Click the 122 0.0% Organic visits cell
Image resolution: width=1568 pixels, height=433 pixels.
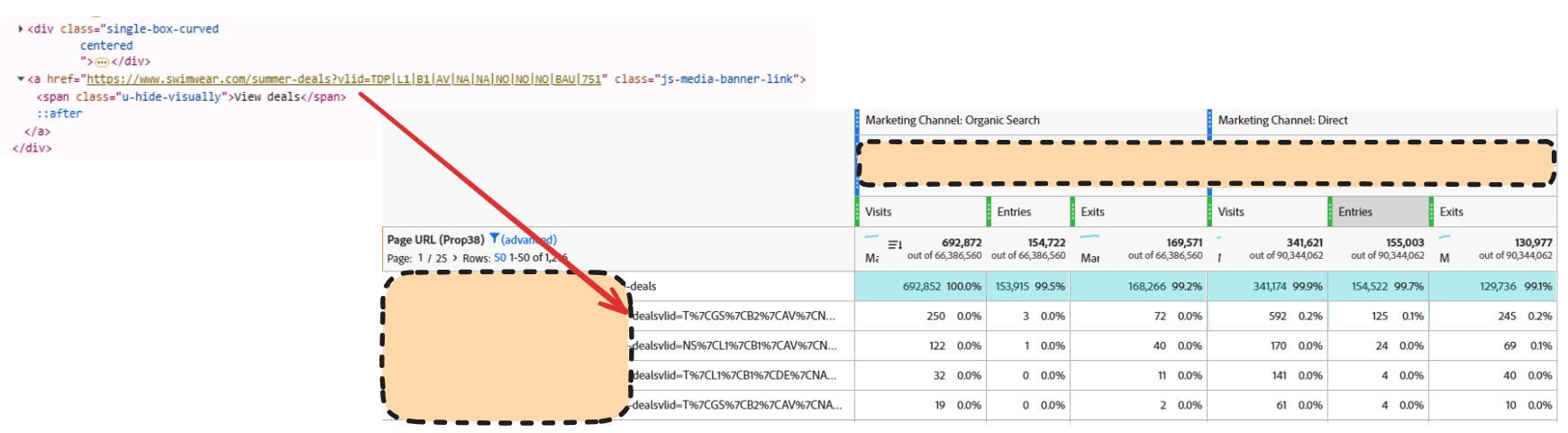click(919, 345)
